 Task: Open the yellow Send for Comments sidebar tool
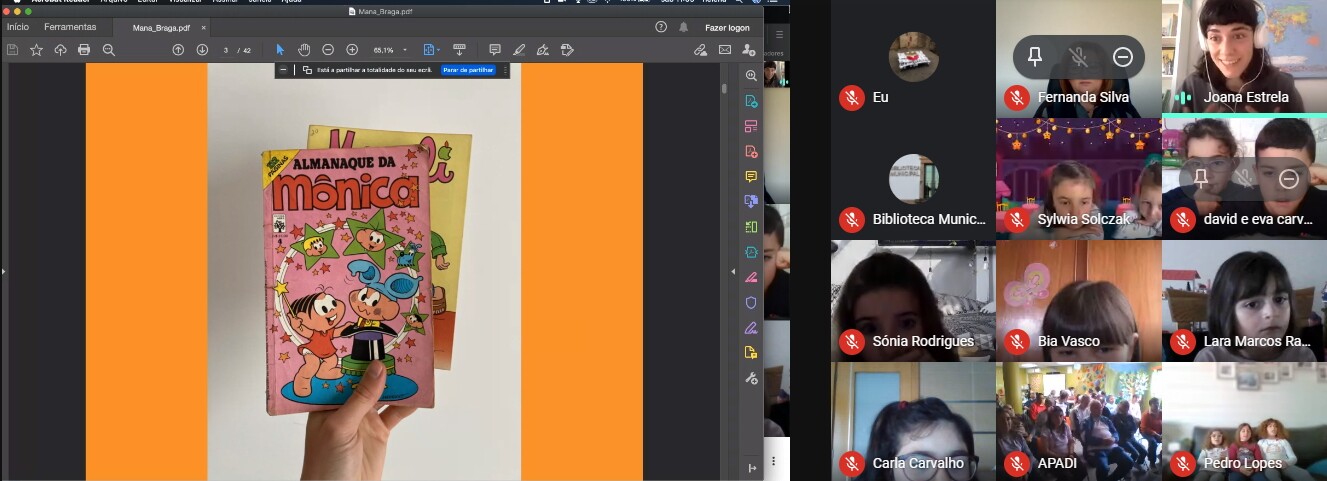pyautogui.click(x=751, y=352)
